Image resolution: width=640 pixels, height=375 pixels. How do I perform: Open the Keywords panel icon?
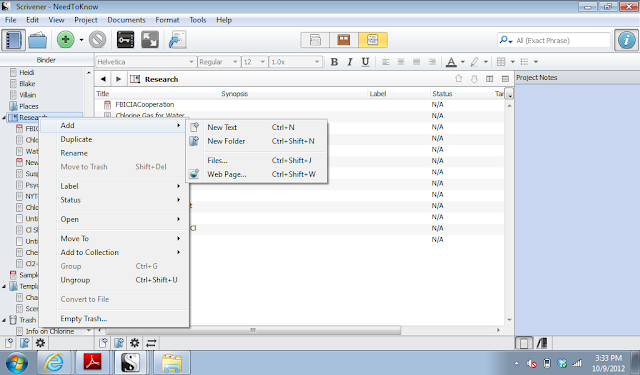tap(125, 40)
